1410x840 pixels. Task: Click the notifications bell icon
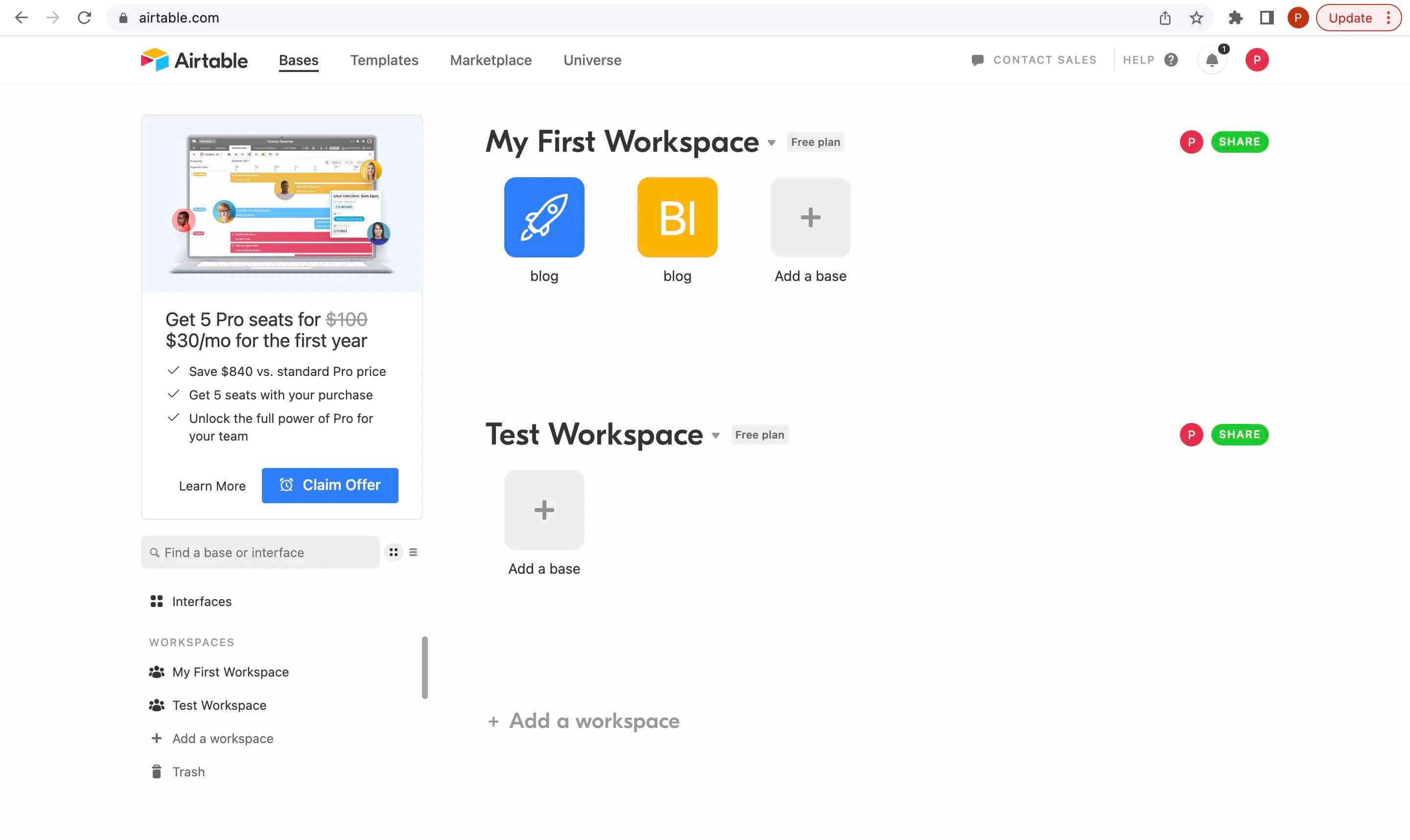tap(1212, 60)
